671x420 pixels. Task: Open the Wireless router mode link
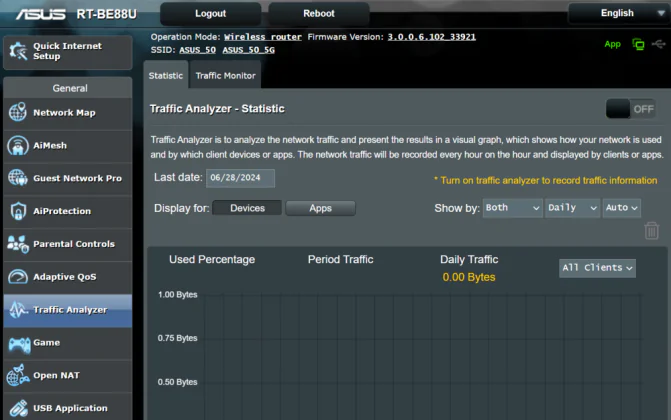point(263,37)
